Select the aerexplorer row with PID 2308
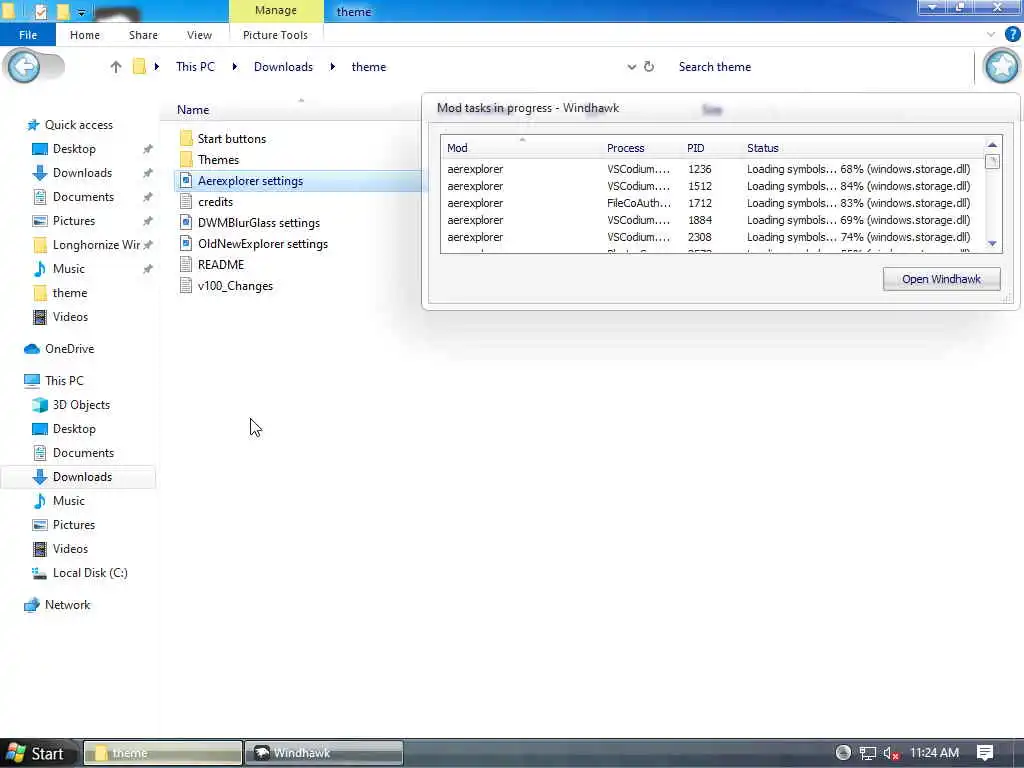 point(712,237)
